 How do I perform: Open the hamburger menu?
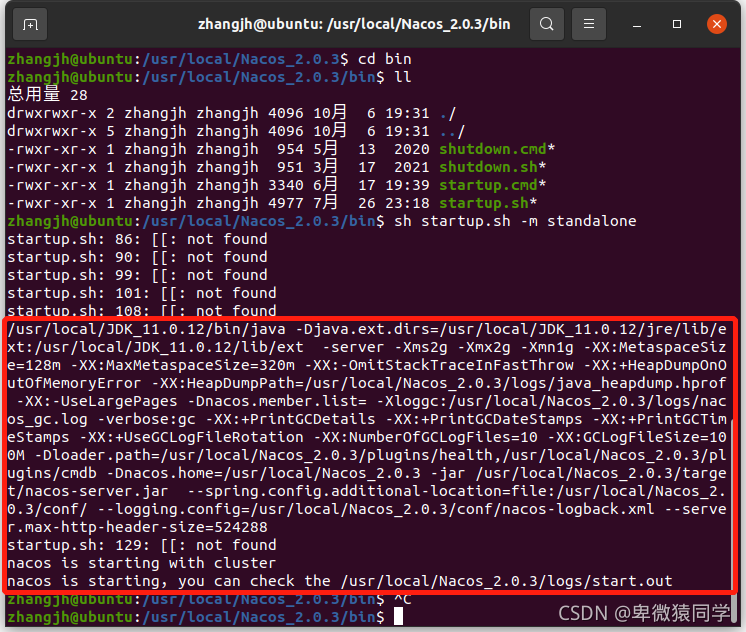coord(589,24)
